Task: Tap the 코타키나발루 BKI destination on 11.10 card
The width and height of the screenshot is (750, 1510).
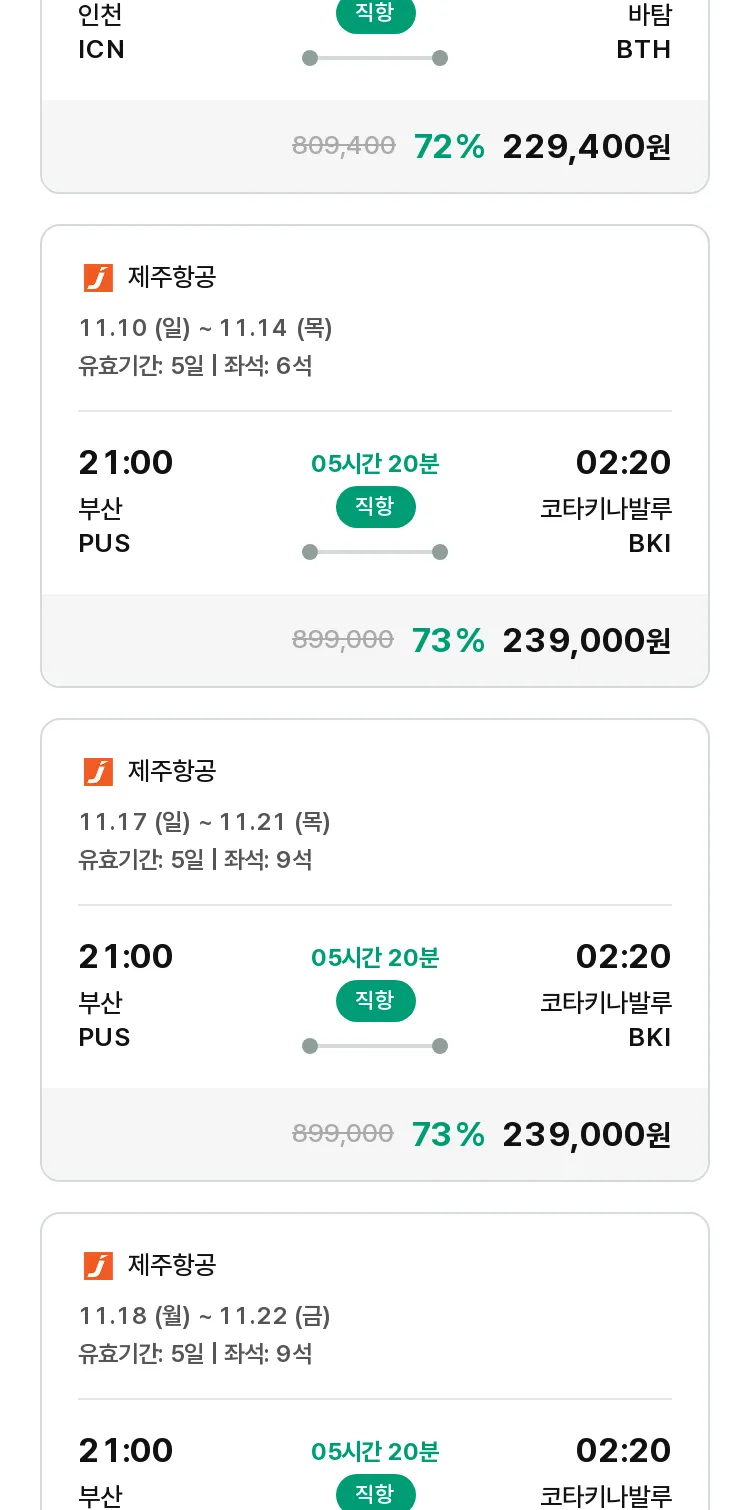Action: pyautogui.click(x=606, y=526)
